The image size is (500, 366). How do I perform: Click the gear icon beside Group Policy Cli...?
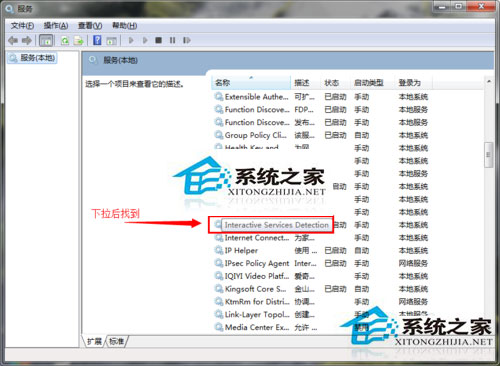pyautogui.click(x=219, y=135)
